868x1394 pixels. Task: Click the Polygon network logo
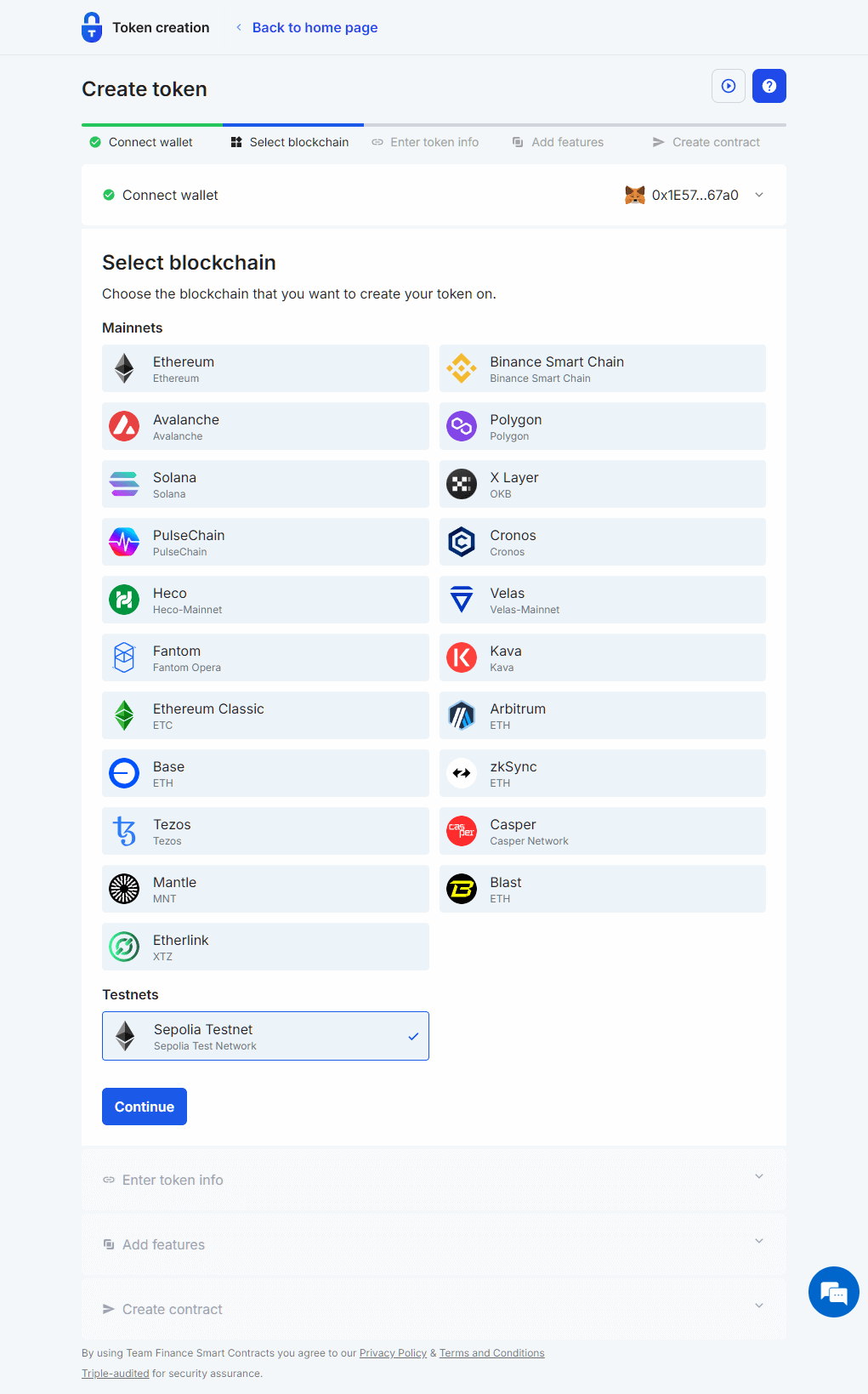click(462, 426)
